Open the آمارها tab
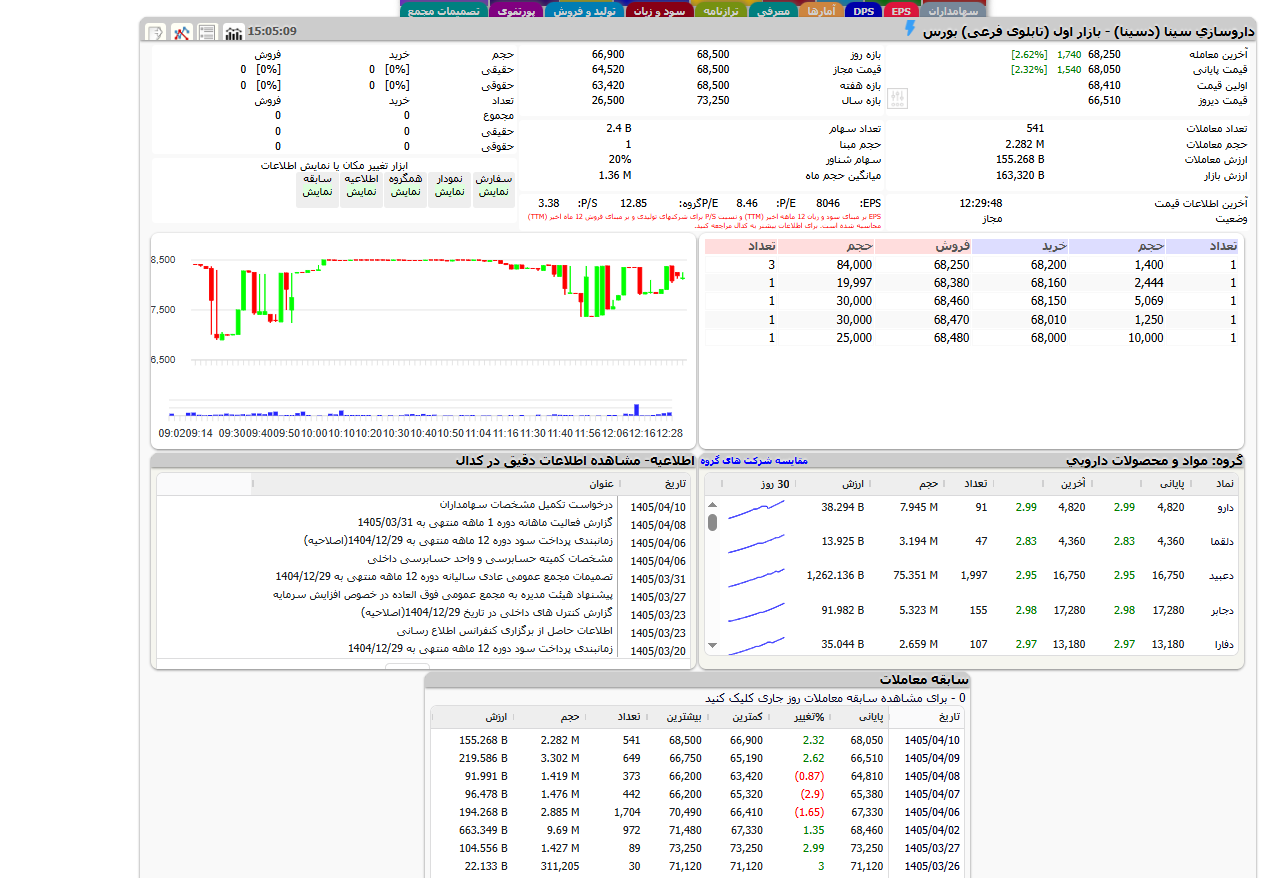The height and width of the screenshot is (878, 1273). [x=821, y=11]
